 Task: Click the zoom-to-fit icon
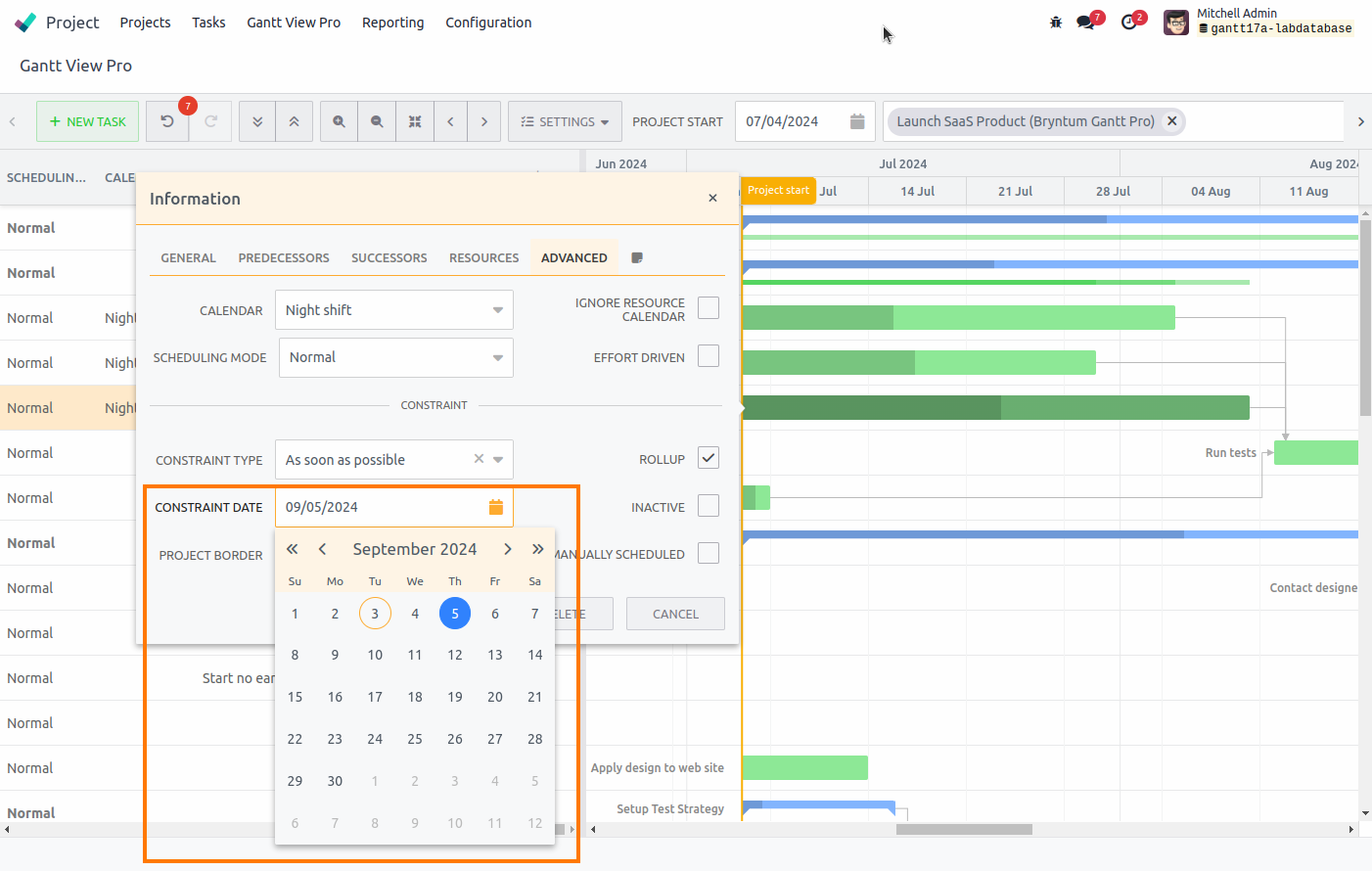coord(414,121)
